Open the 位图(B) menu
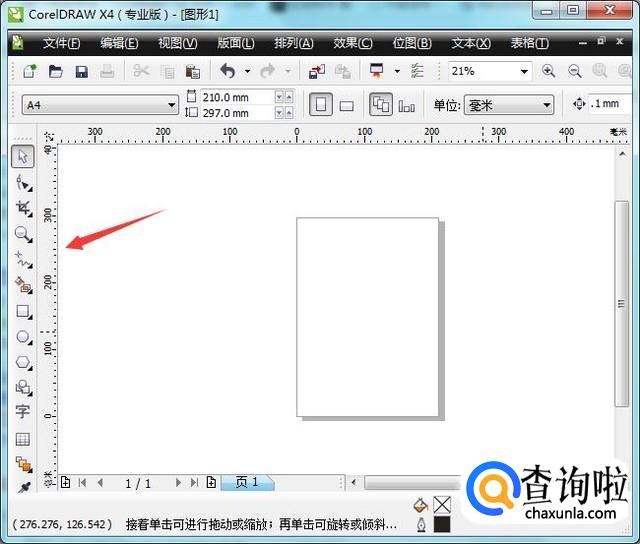640x544 pixels. tap(412, 43)
